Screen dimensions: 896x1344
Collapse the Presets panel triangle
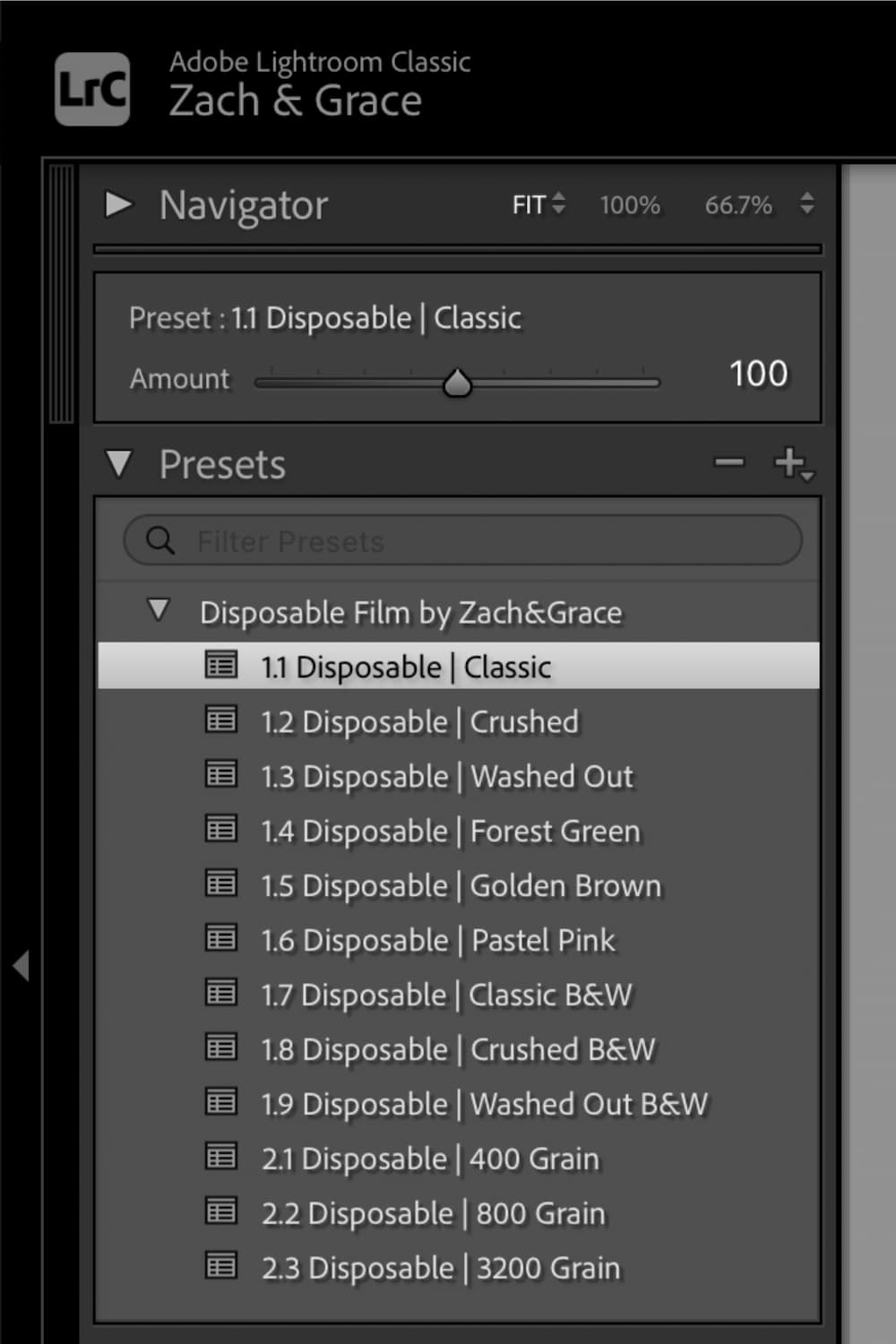(118, 464)
